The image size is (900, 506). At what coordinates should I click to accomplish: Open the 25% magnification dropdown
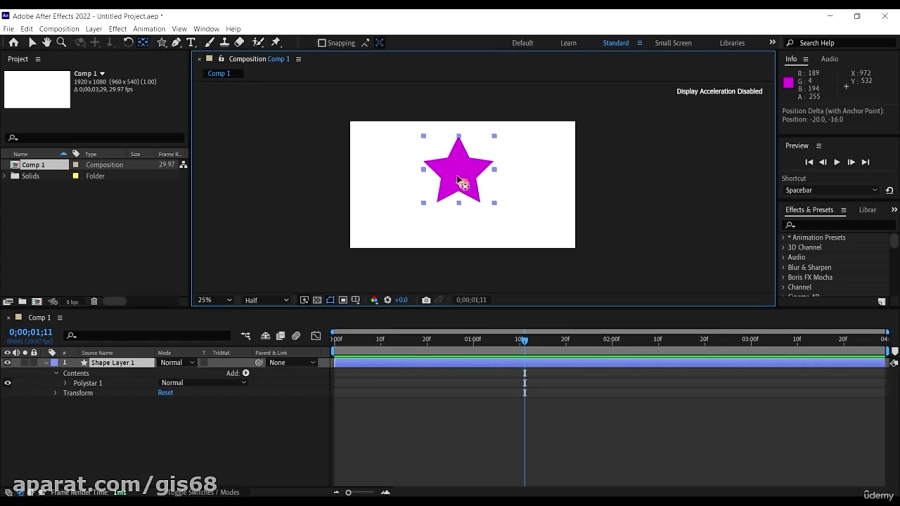[215, 300]
